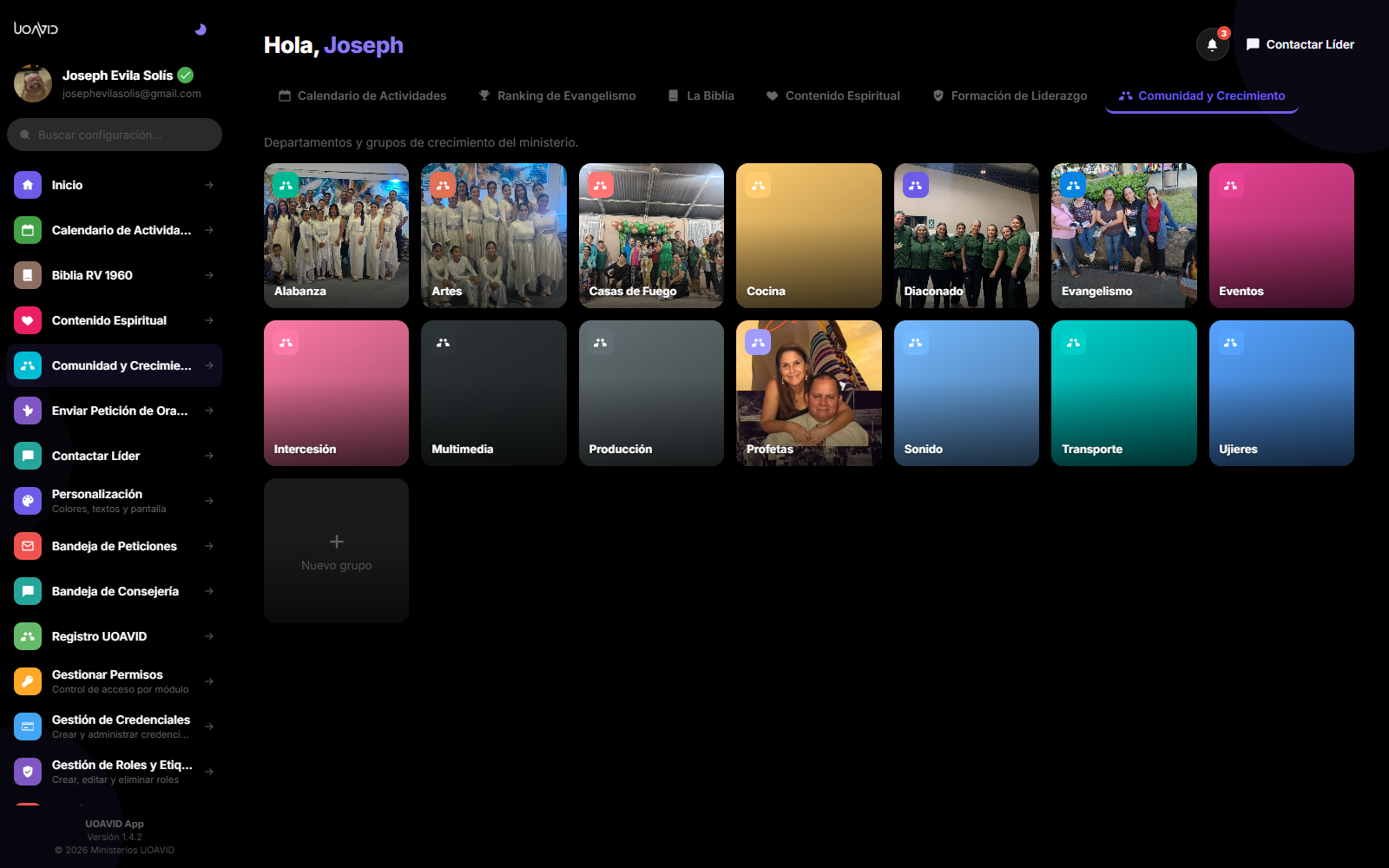Select Comunidad y Crecimiento tab
The width and height of the screenshot is (1389, 868).
(1201, 95)
